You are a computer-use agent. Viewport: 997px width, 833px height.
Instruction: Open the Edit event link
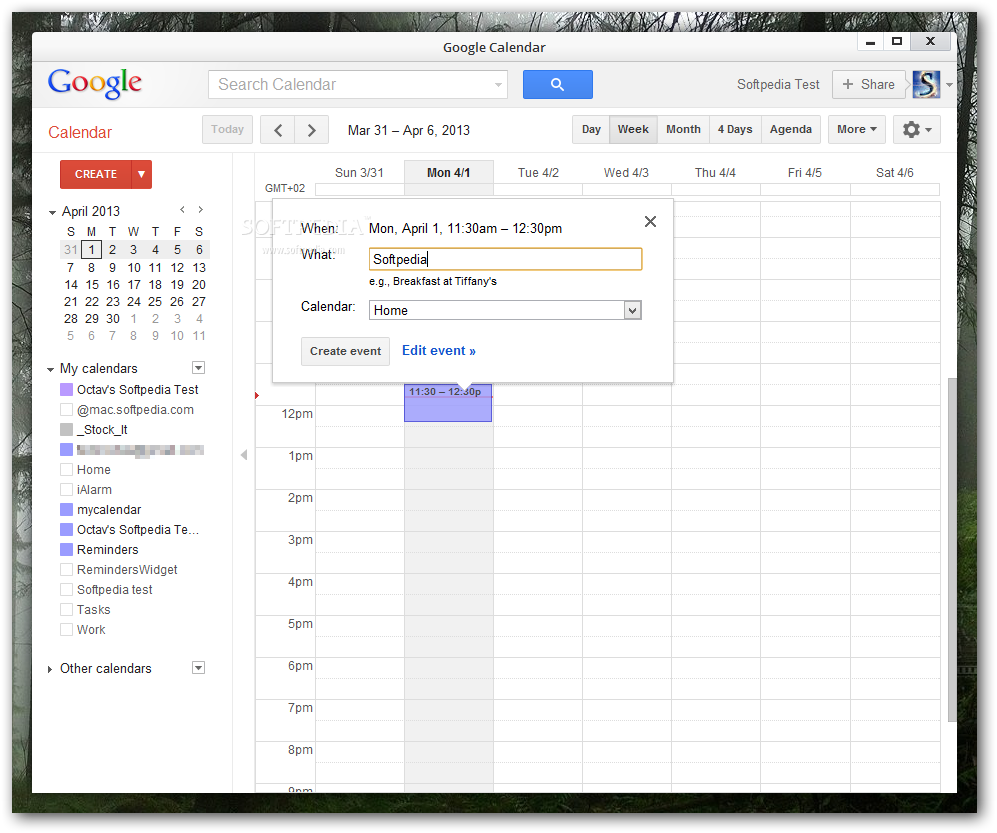439,350
